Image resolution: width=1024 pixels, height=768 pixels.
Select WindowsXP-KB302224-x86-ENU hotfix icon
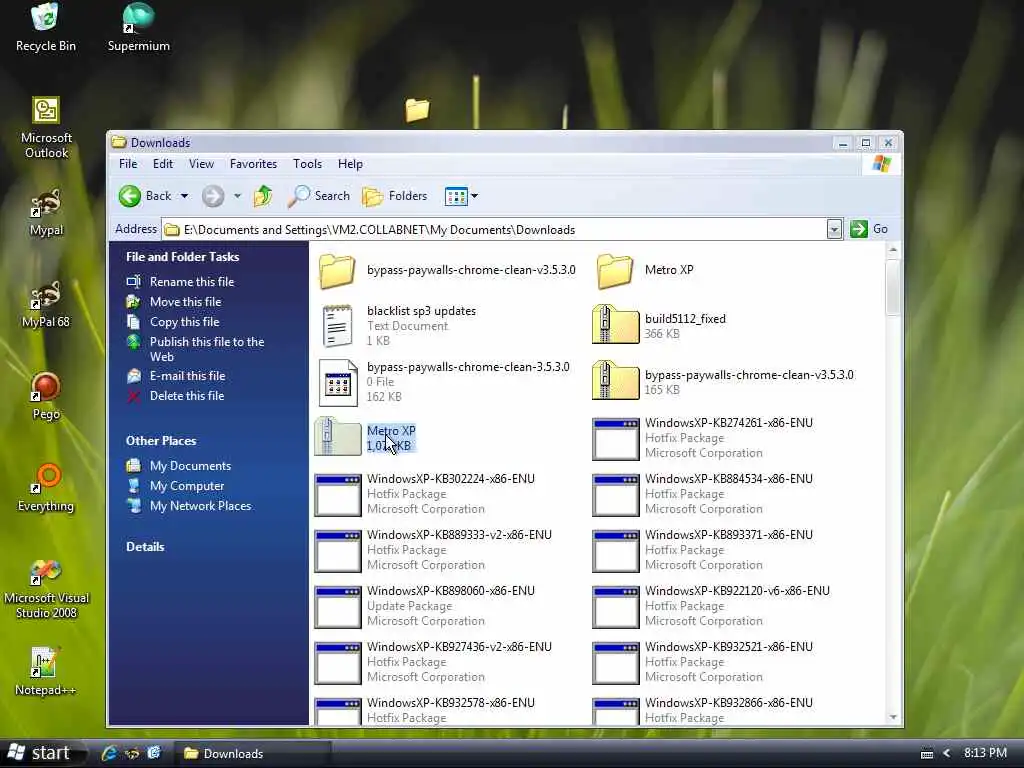pyautogui.click(x=338, y=496)
